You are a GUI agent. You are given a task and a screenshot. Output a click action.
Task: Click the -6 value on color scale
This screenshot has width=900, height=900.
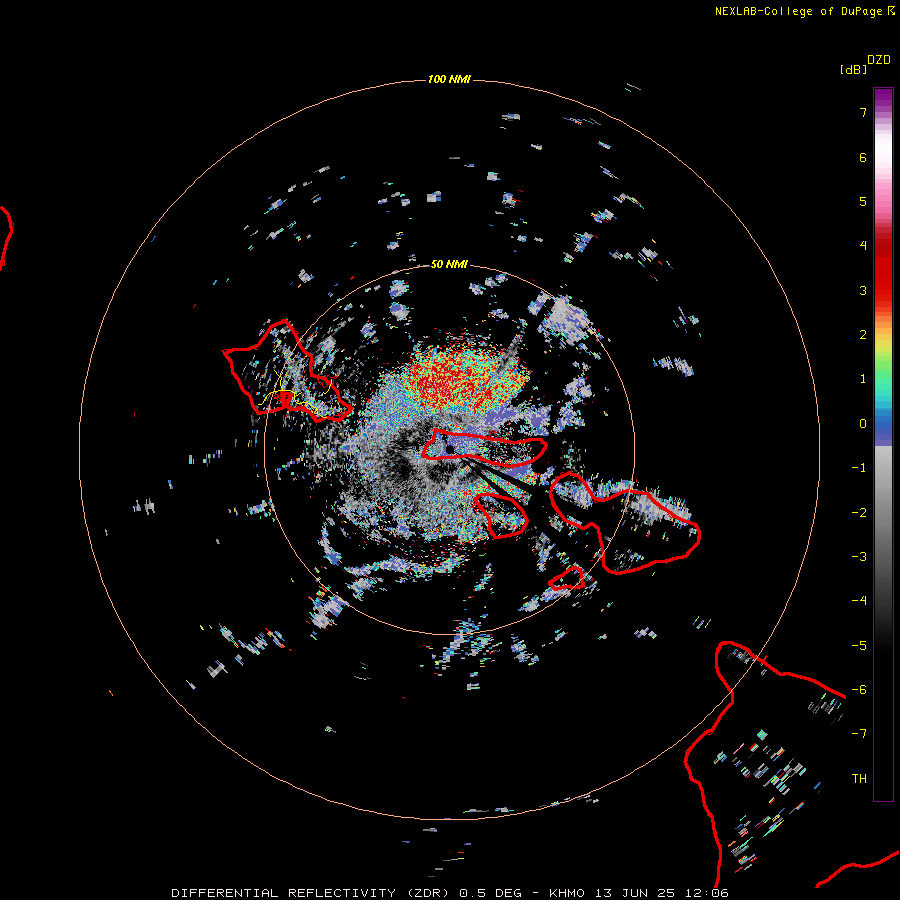pos(859,690)
